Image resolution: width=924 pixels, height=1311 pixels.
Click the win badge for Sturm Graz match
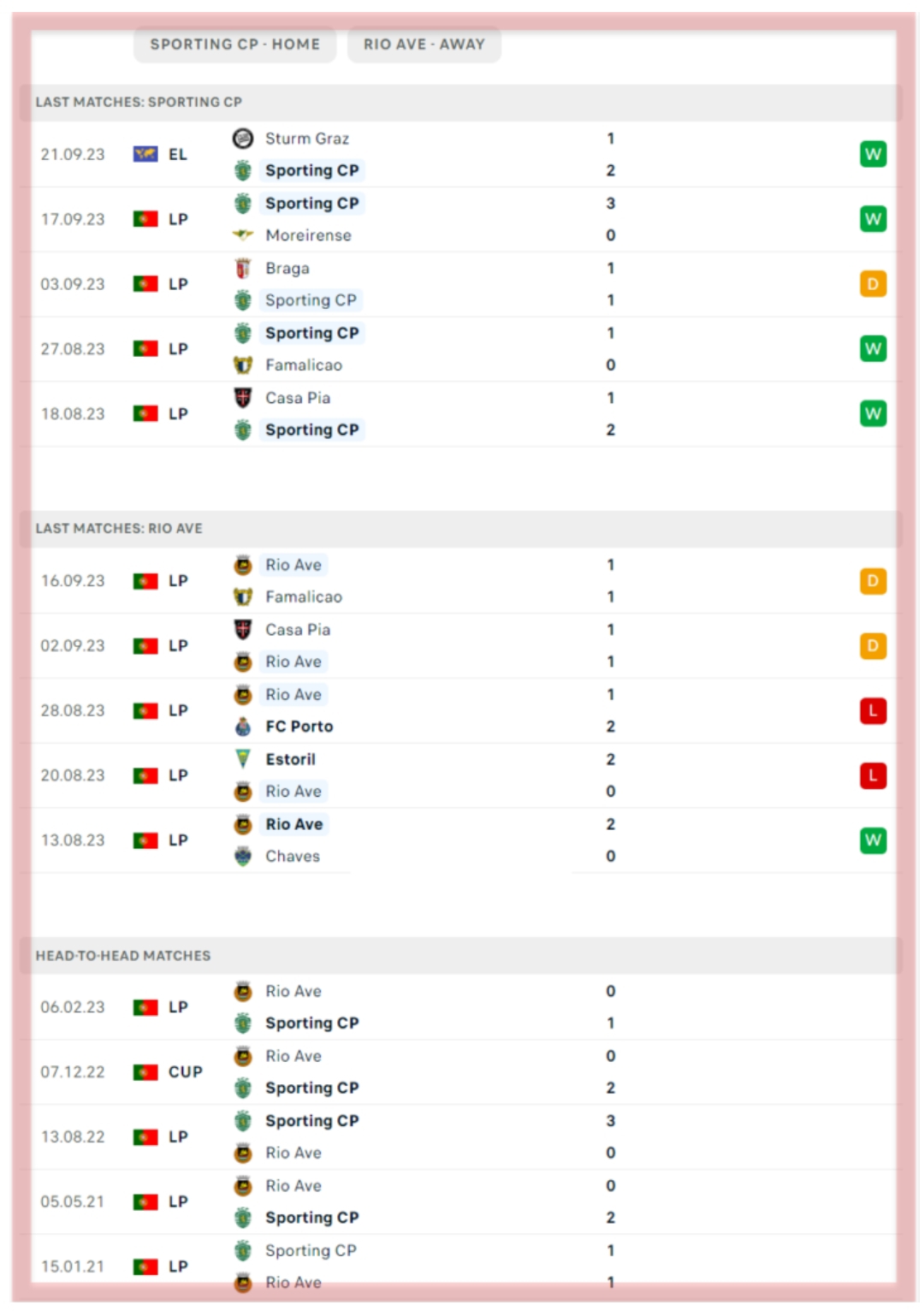click(873, 154)
